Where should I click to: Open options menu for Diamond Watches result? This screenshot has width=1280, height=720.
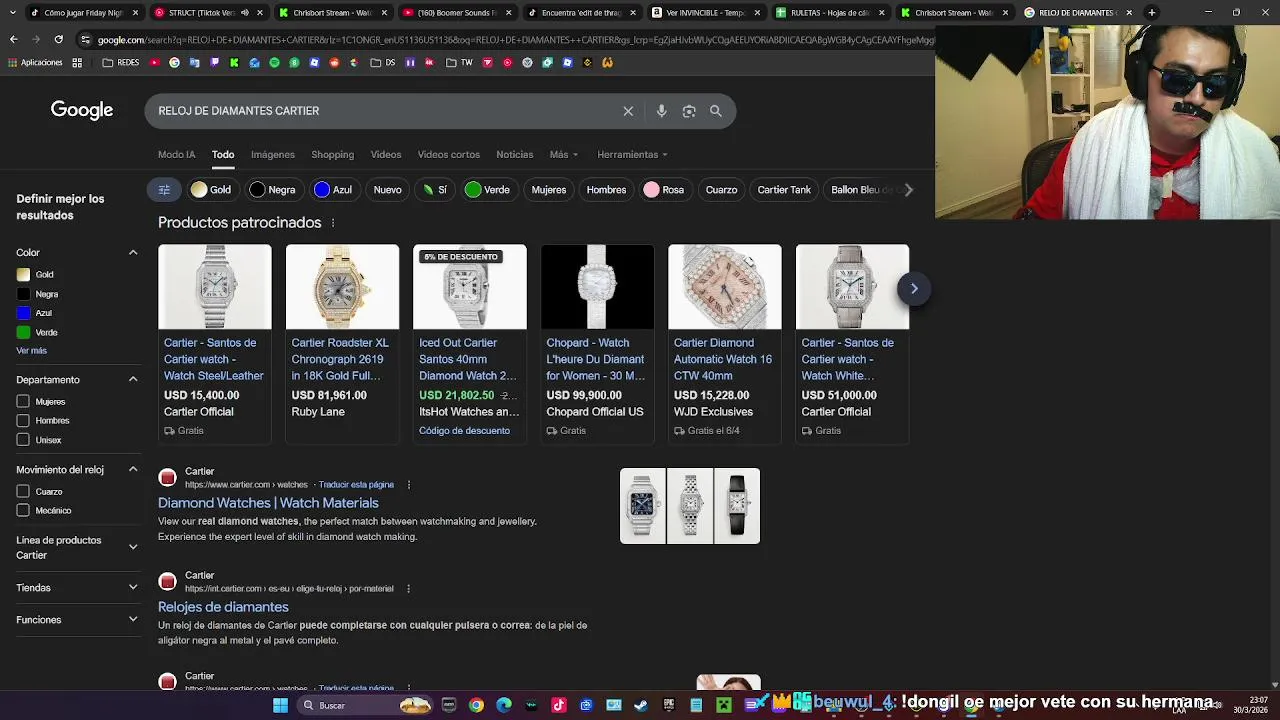[408, 485]
